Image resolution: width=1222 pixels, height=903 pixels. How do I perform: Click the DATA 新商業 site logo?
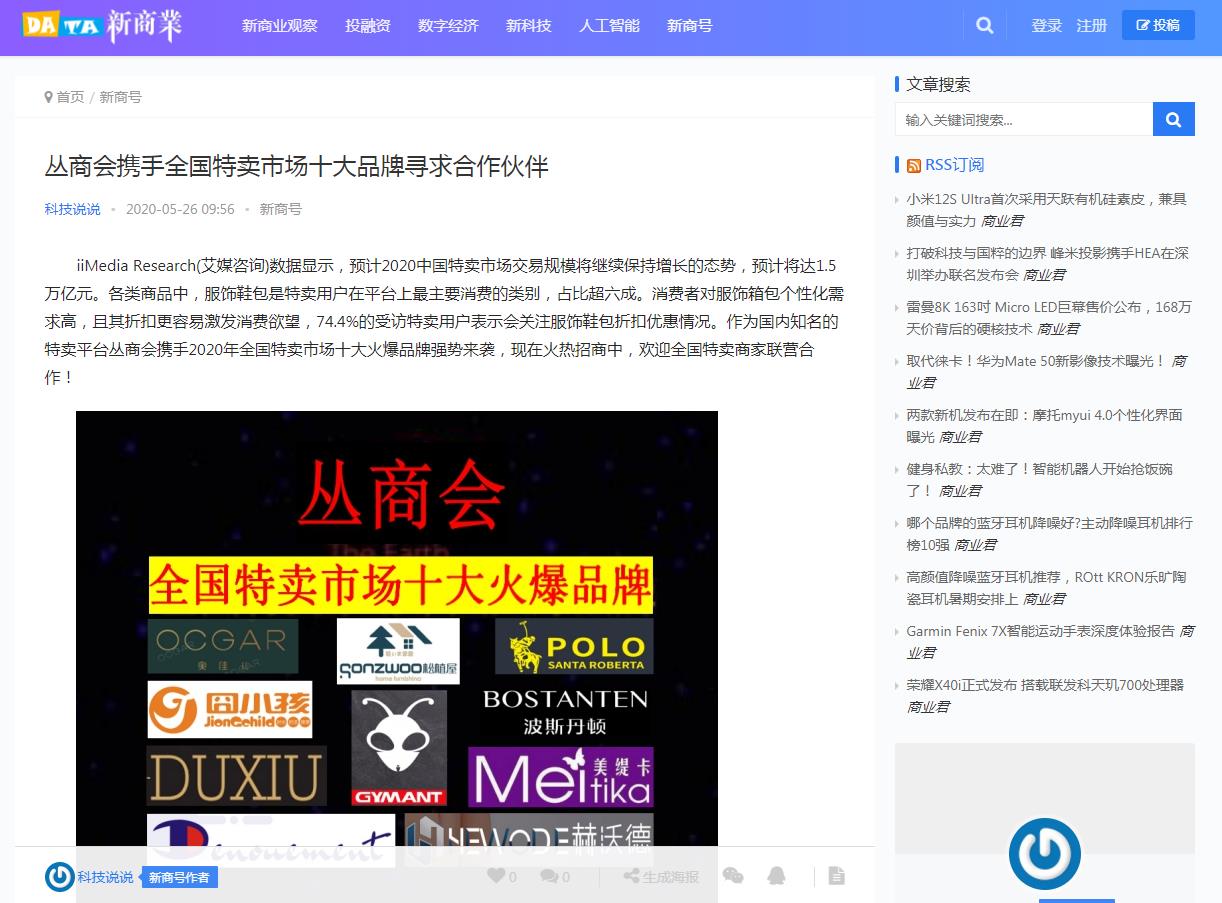pos(104,26)
